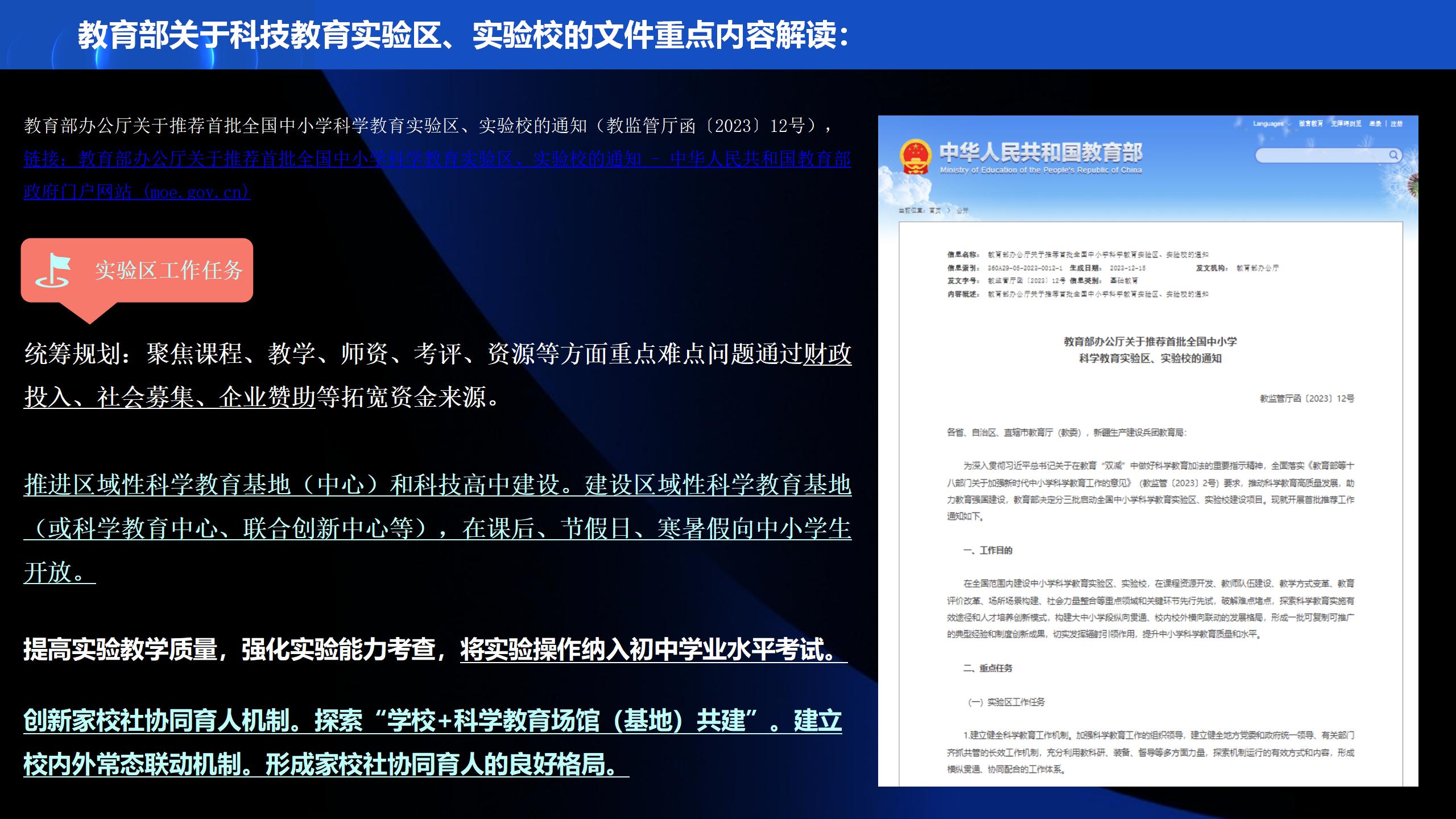Click the subheading (一) 实验区工作任务
The image size is (1456, 819).
1006,702
